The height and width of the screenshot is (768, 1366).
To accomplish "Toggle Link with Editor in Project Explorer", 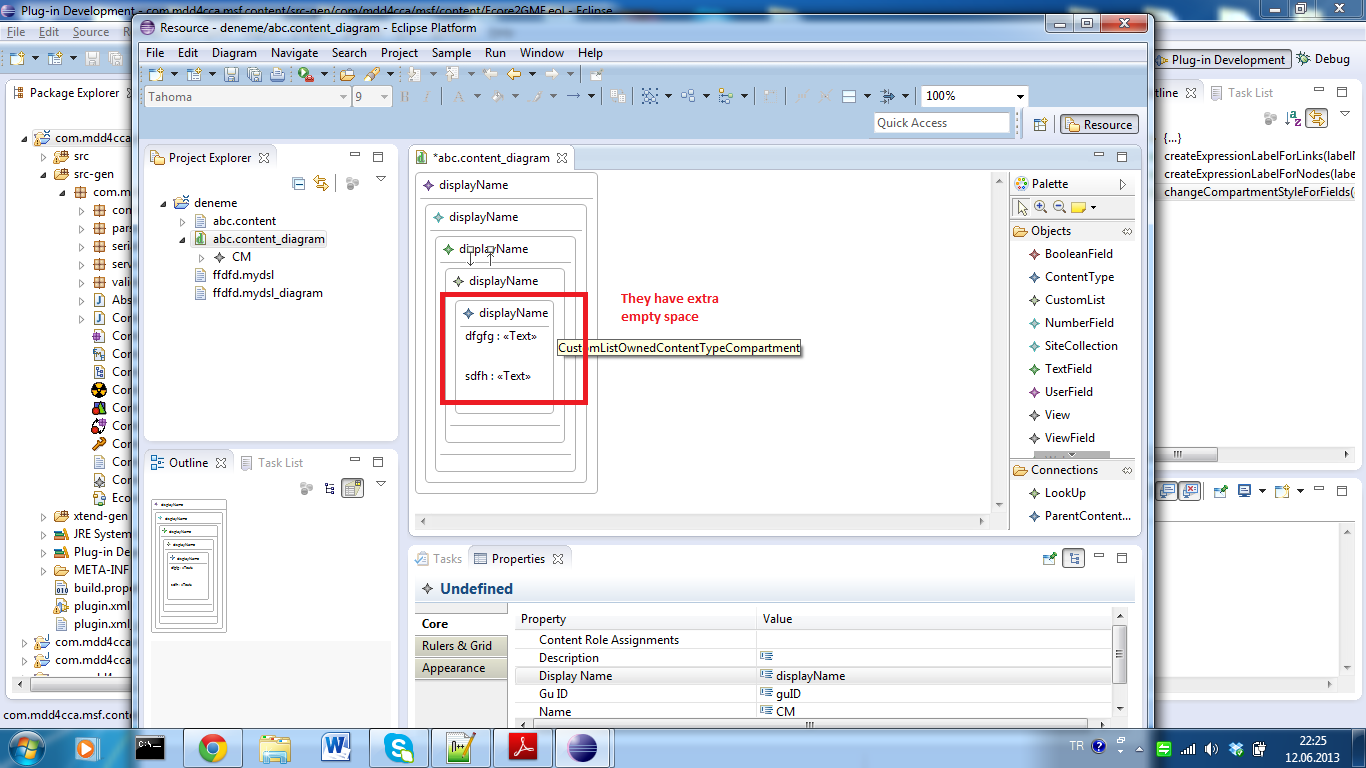I will point(320,183).
